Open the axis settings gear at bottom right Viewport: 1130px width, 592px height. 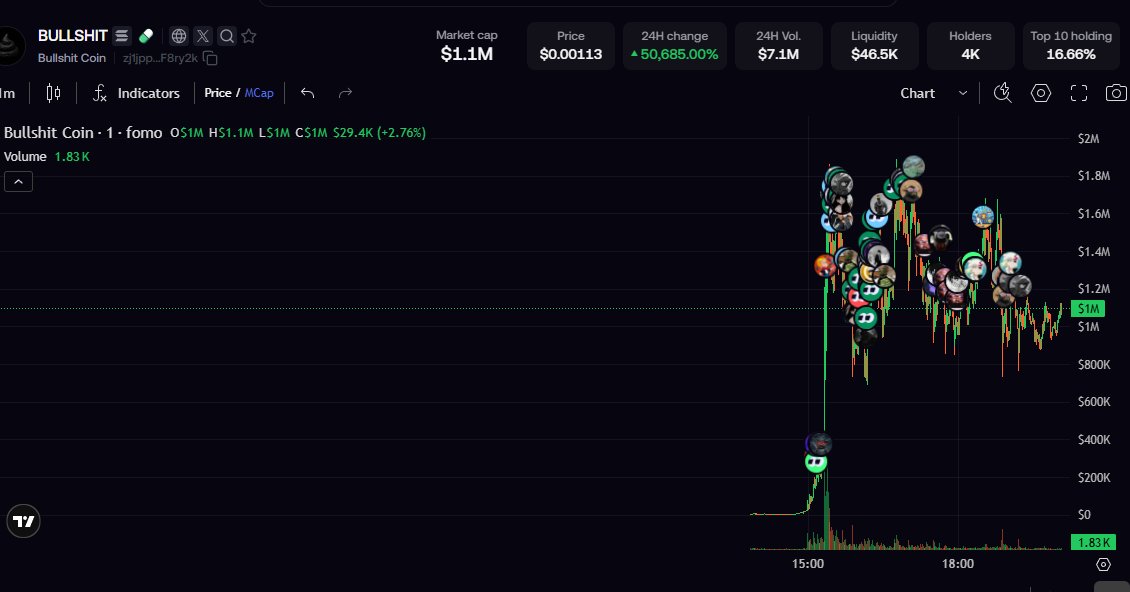tap(1103, 565)
